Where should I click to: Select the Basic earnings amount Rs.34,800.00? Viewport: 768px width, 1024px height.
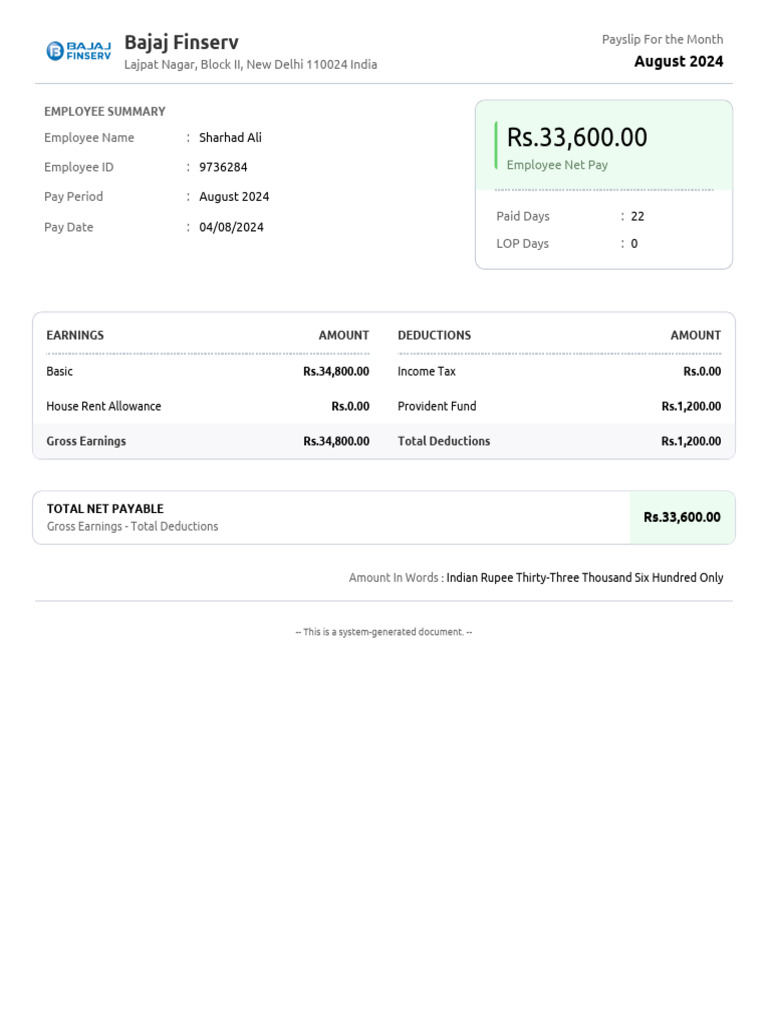(336, 372)
